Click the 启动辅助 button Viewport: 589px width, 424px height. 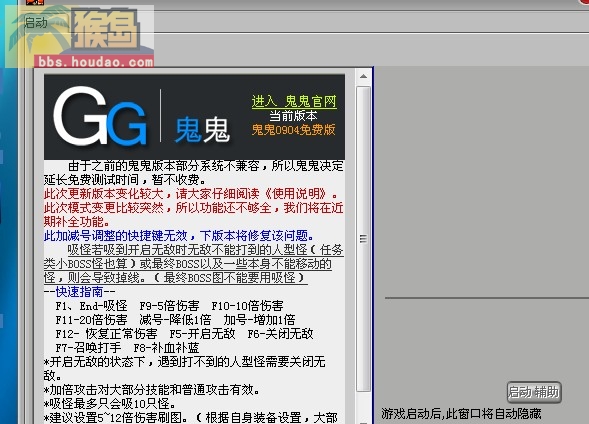click(x=534, y=392)
